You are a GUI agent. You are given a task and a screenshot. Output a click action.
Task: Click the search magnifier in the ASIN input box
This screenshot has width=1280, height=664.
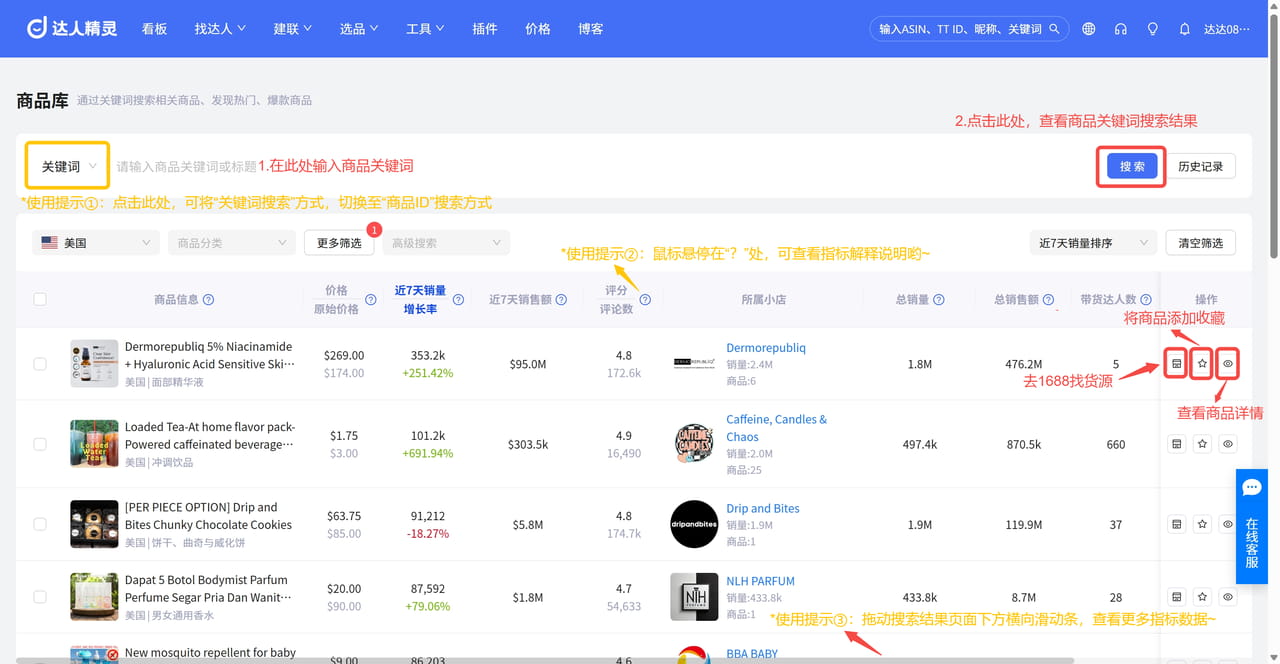click(x=1053, y=29)
